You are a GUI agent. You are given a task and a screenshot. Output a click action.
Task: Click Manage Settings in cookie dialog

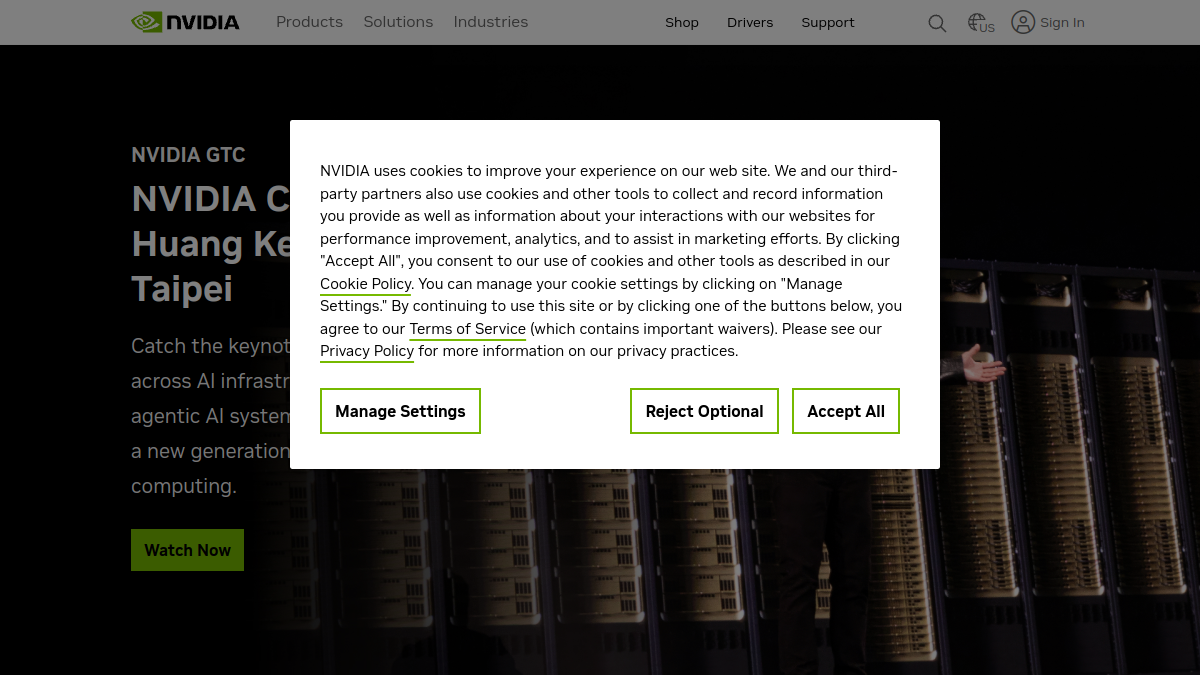pyautogui.click(x=400, y=411)
